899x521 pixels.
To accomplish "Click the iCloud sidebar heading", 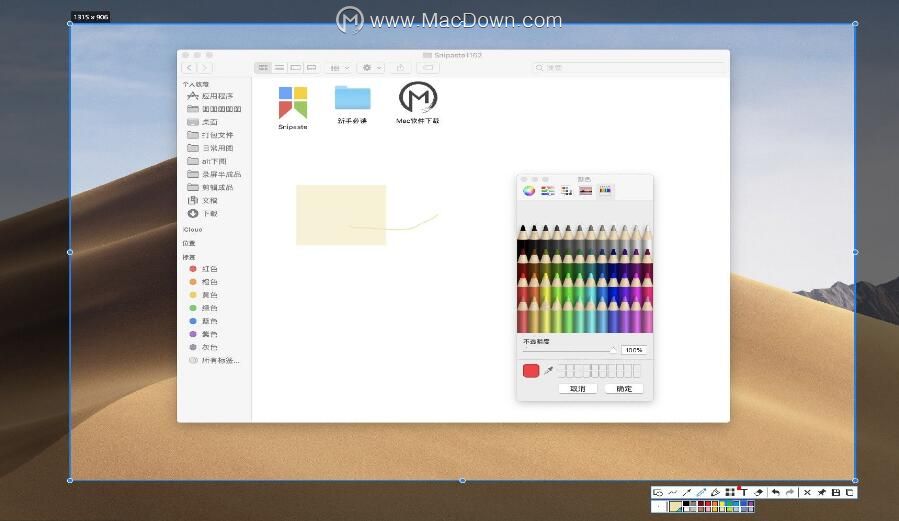I will click(x=193, y=229).
